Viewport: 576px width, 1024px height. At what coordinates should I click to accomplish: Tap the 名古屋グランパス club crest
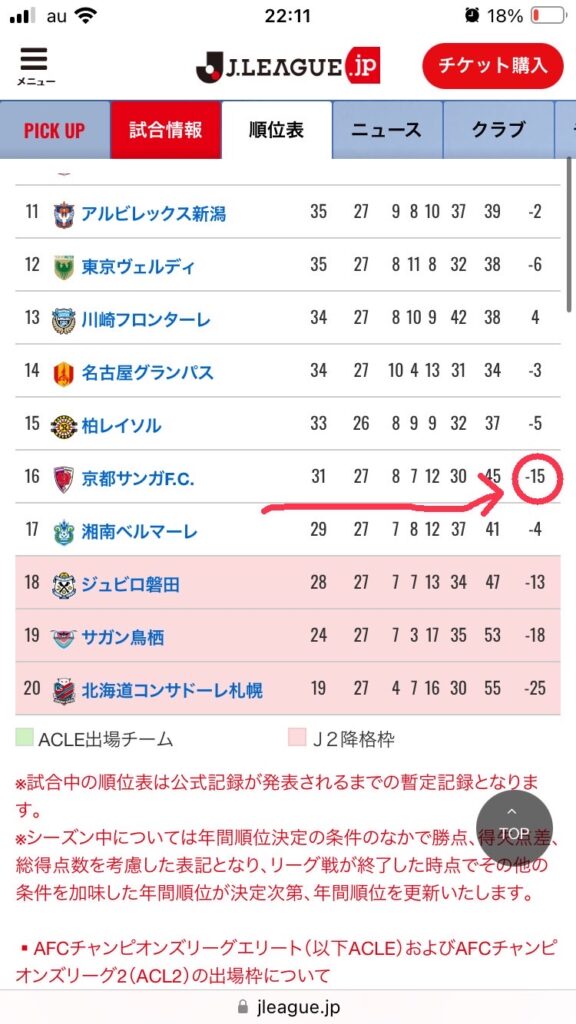63,374
